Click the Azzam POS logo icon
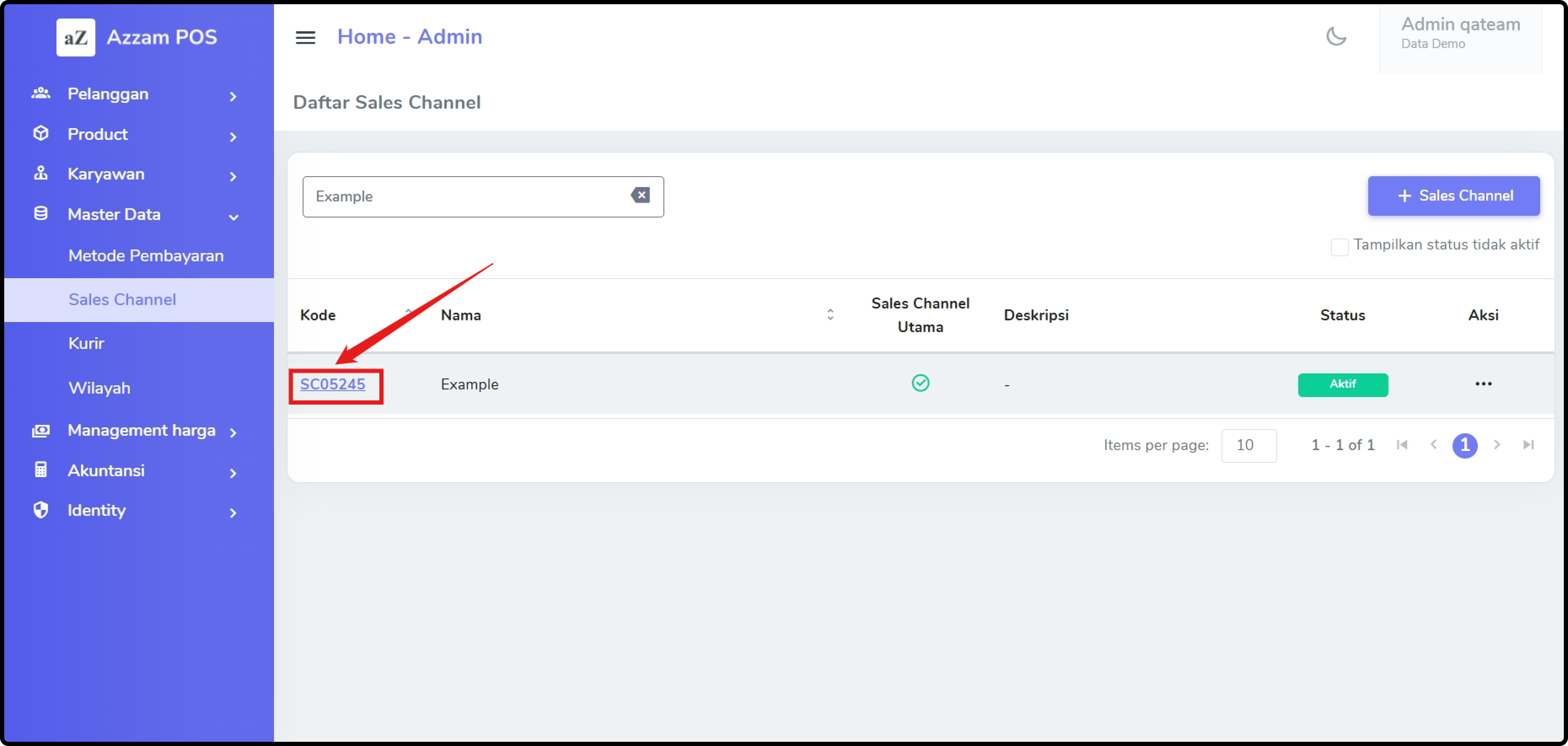Viewport: 1568px width, 746px height. 75,37
